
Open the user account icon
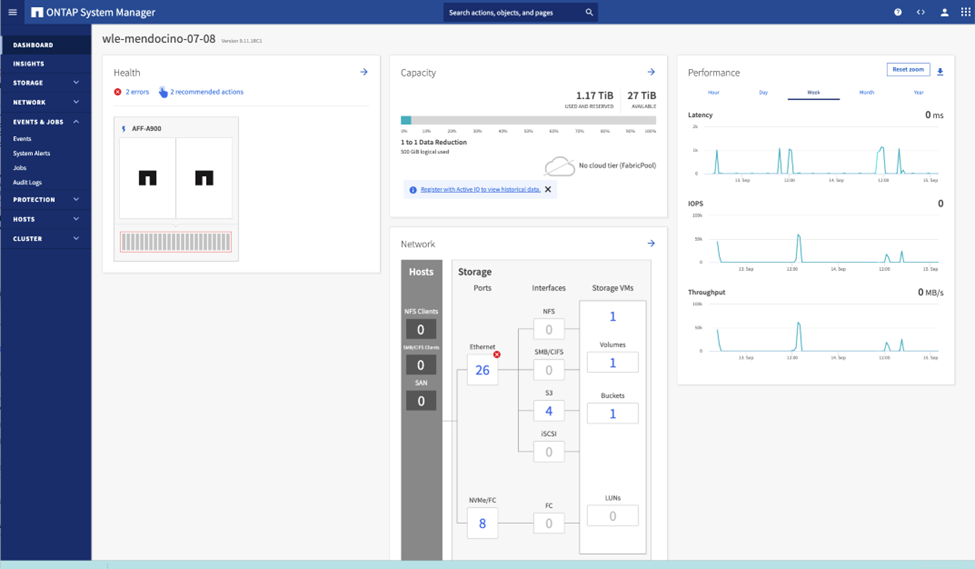[944, 12]
